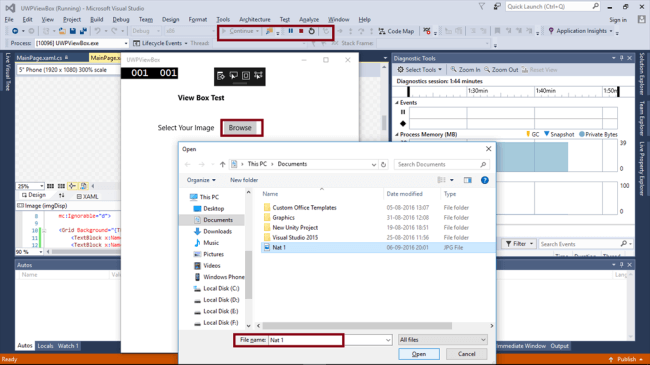The width and height of the screenshot is (650, 365).
Task: Click Search Documents field
Action: pos(442,164)
